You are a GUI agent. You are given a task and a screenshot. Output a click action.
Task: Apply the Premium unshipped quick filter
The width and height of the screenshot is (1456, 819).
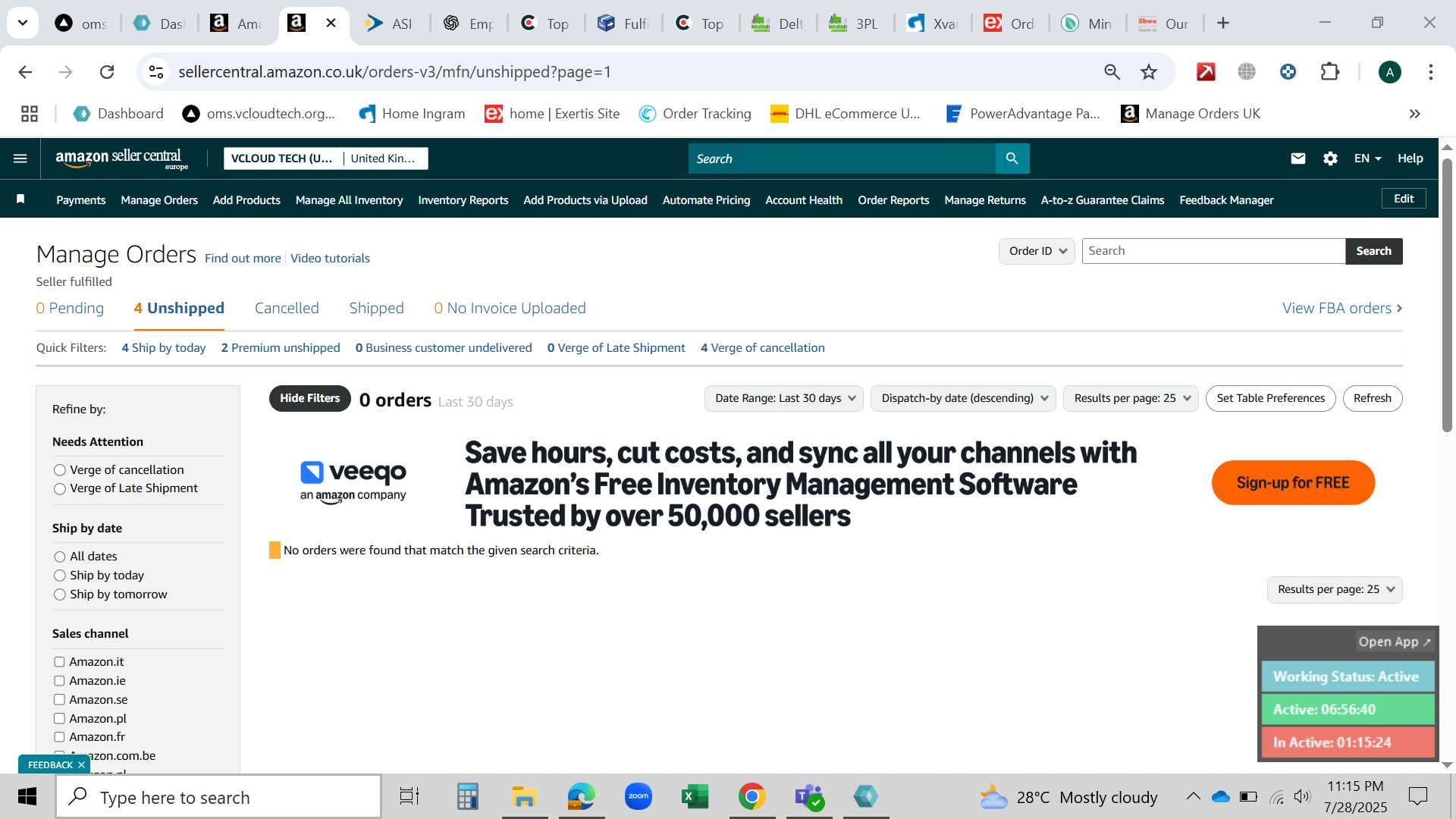(281, 348)
